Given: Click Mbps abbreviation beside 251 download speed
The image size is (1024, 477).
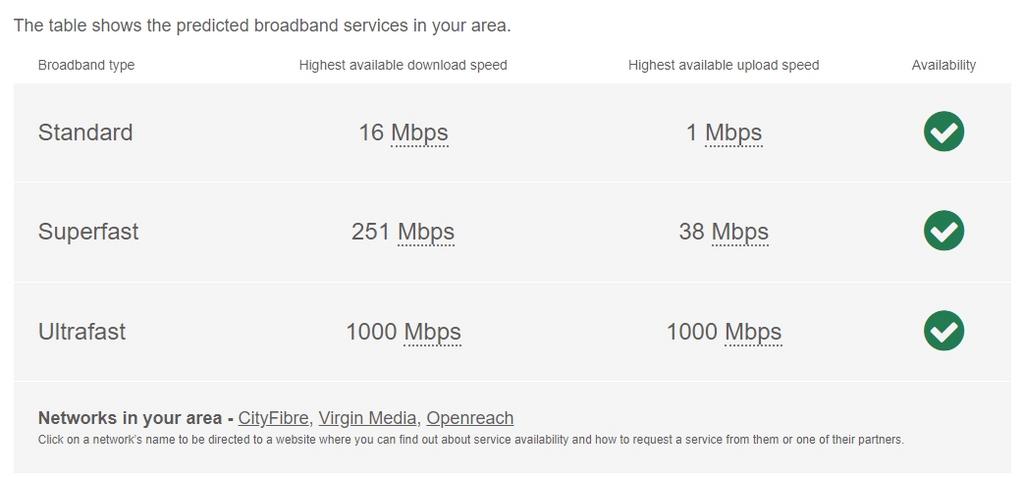Looking at the screenshot, I should click(426, 232).
